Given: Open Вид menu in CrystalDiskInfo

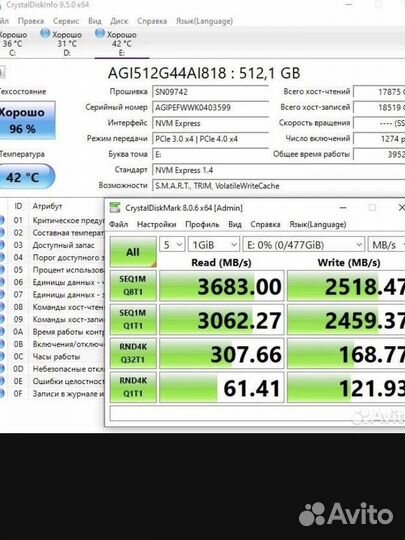Looking at the screenshot, I should 95,21.
